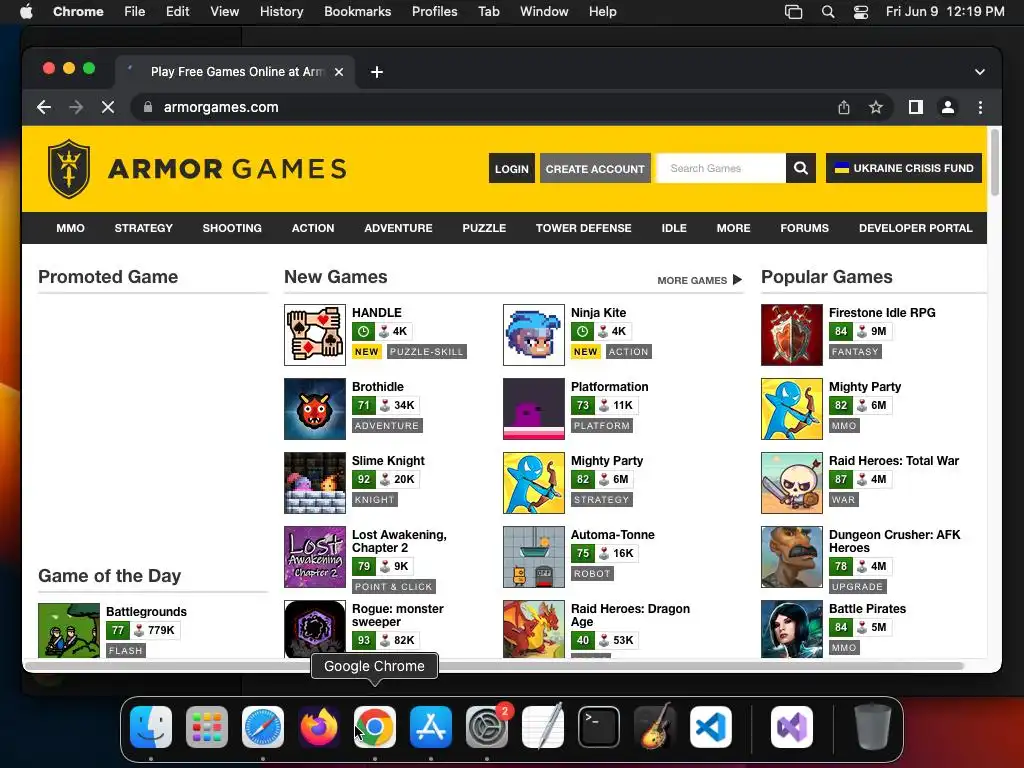Open the Brothidle game link
The width and height of the screenshot is (1024, 768).
click(x=377, y=387)
